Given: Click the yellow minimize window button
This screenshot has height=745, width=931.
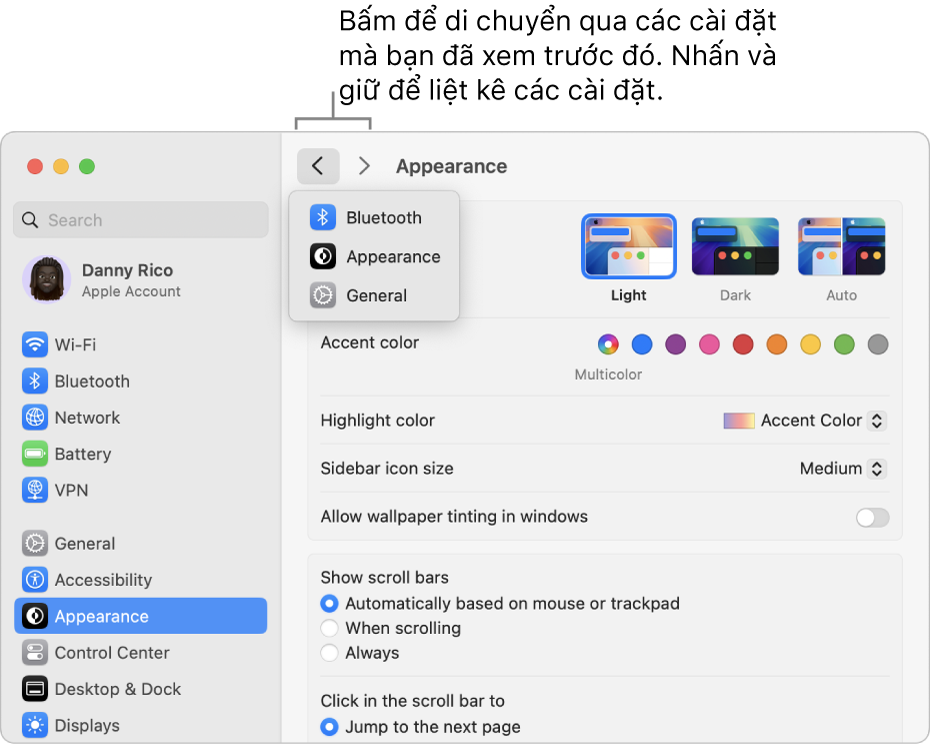Looking at the screenshot, I should pyautogui.click(x=61, y=166).
